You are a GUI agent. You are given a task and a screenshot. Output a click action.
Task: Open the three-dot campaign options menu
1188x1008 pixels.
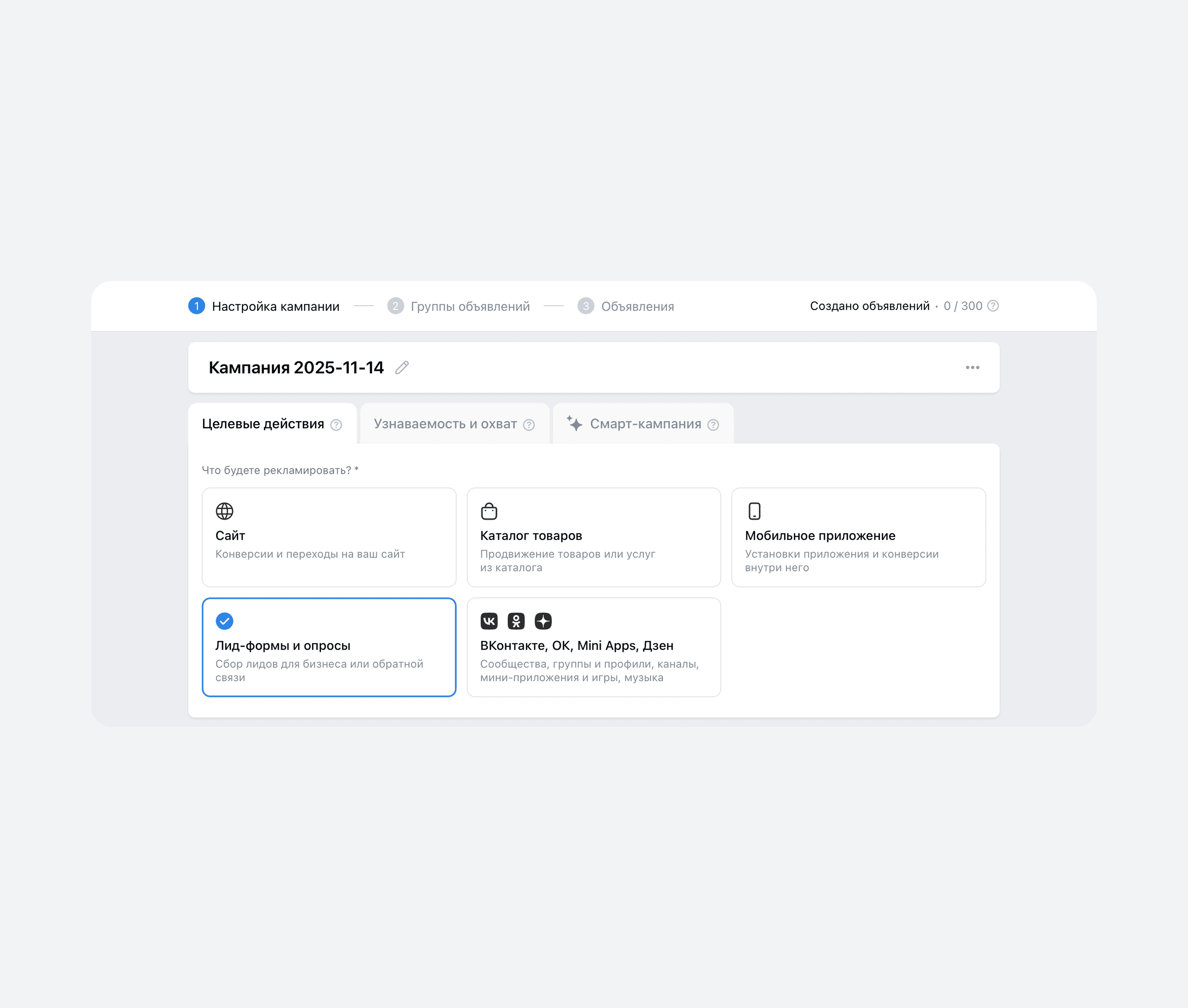pos(972,367)
